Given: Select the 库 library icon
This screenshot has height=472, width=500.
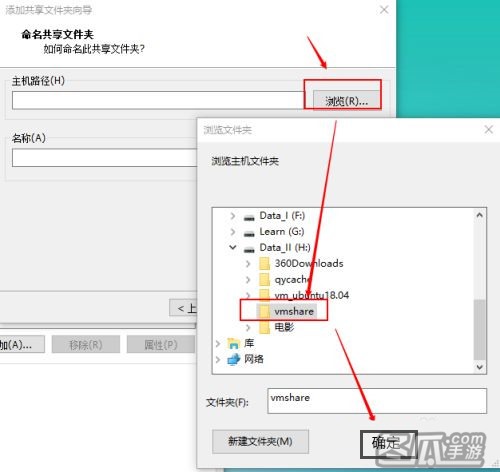Looking at the screenshot, I should 233,343.
